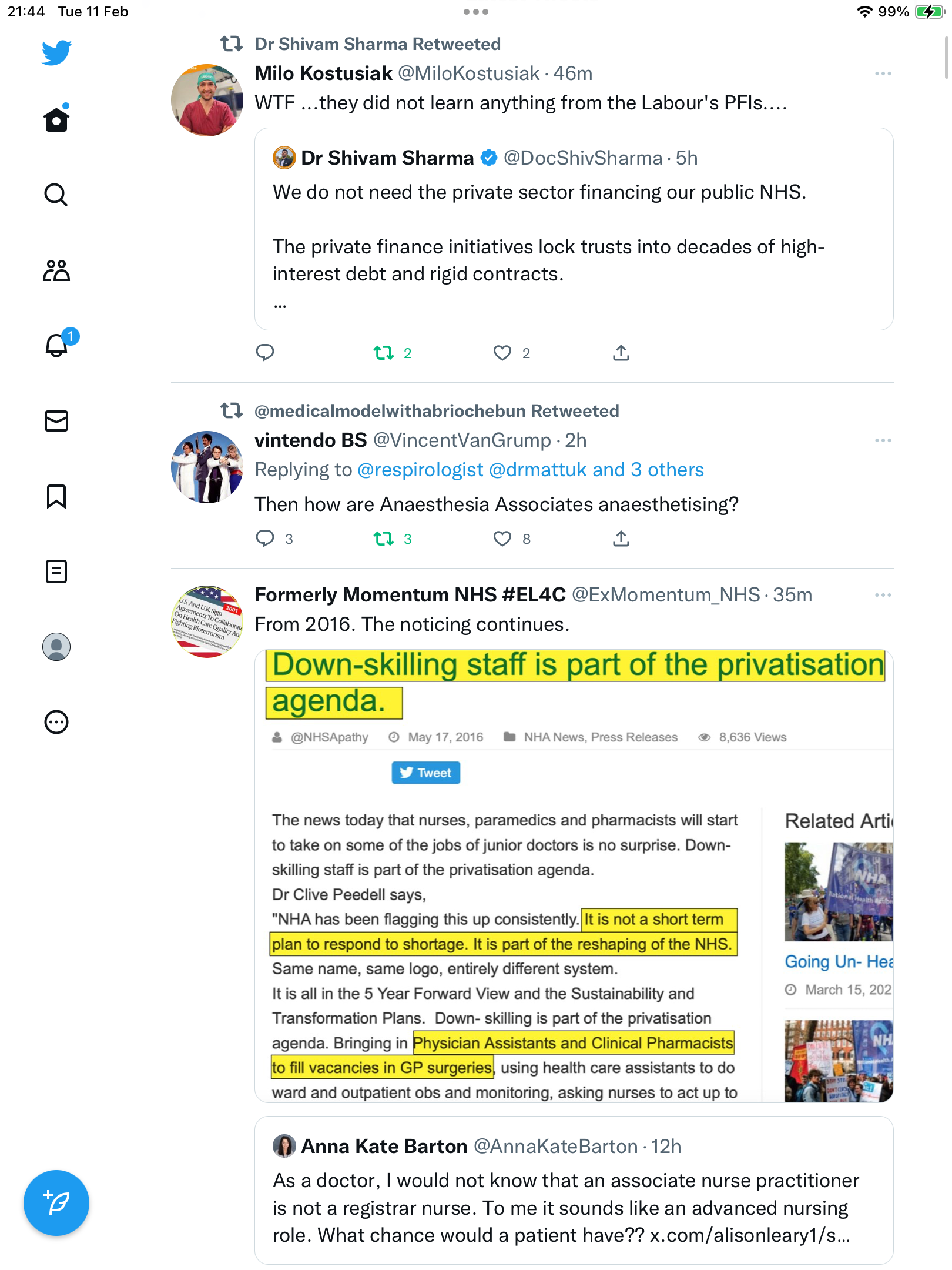Open more options on Formerly Momentum NHS tweet
The image size is (952, 1270).
click(x=883, y=595)
